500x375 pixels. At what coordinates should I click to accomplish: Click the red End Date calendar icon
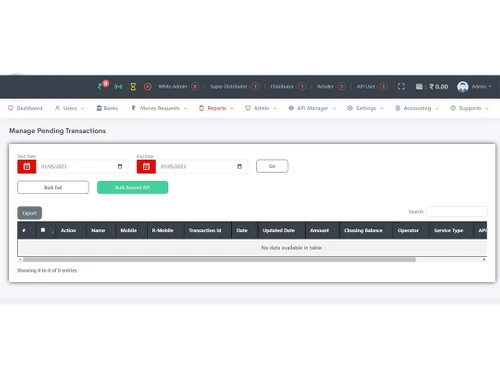tap(146, 167)
